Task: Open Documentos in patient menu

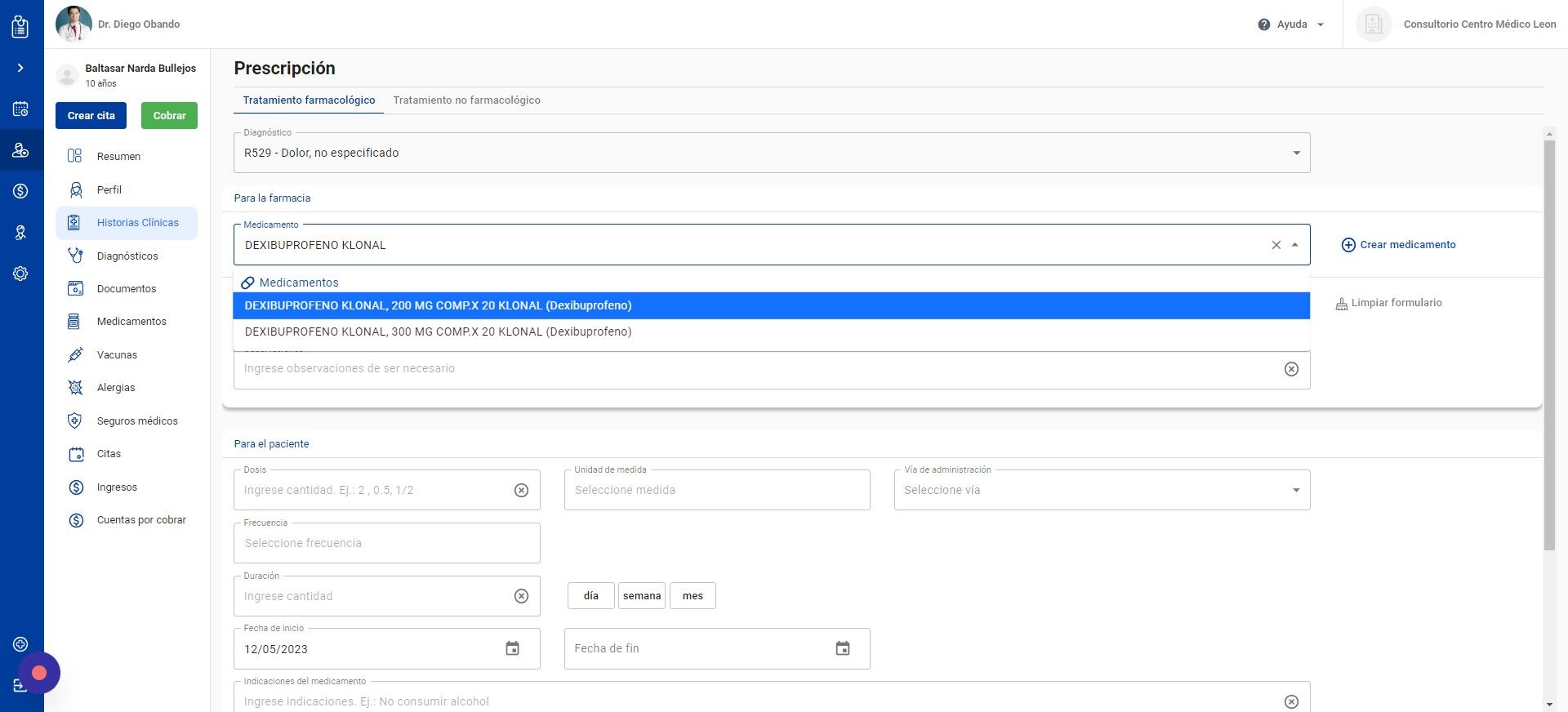Action: pyautogui.click(x=127, y=288)
